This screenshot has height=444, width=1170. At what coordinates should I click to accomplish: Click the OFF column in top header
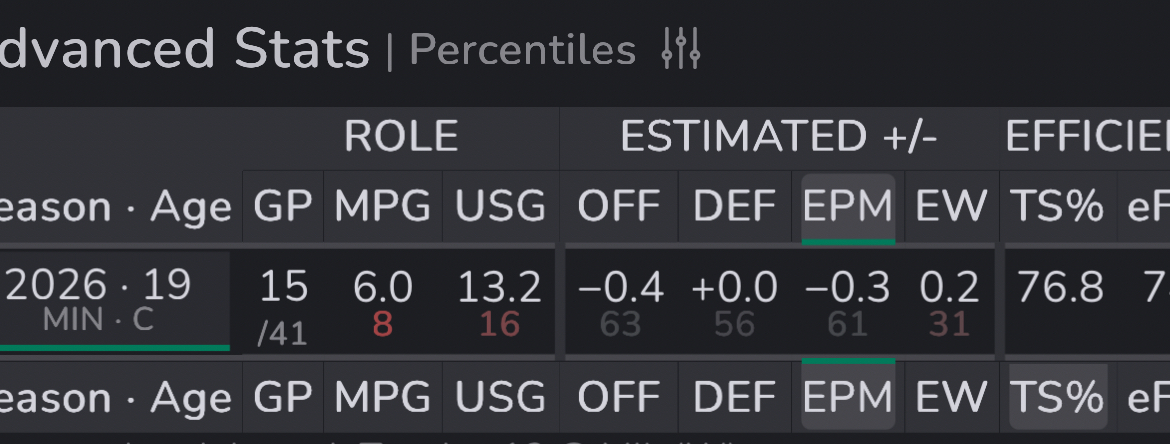click(x=619, y=207)
